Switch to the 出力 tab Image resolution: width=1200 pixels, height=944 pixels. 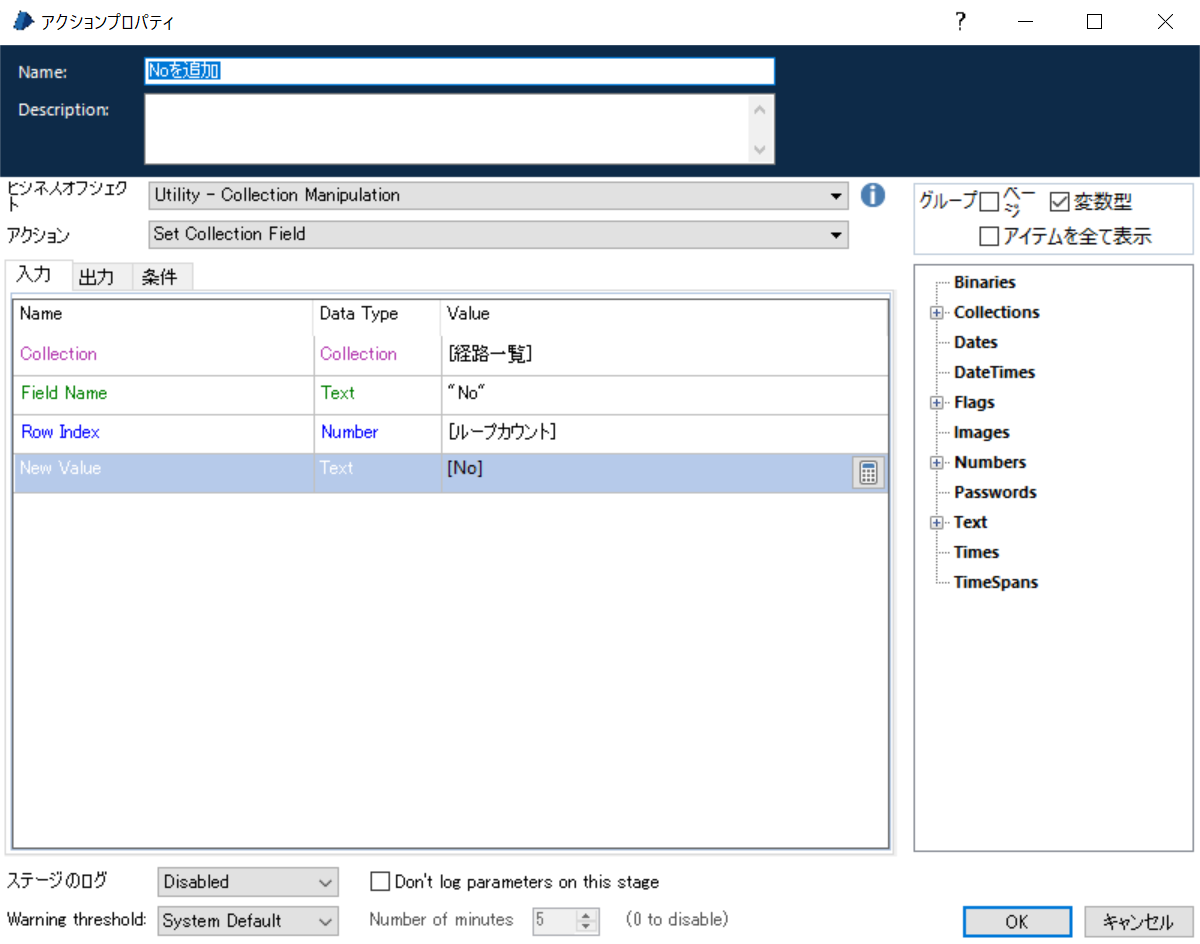(102, 278)
